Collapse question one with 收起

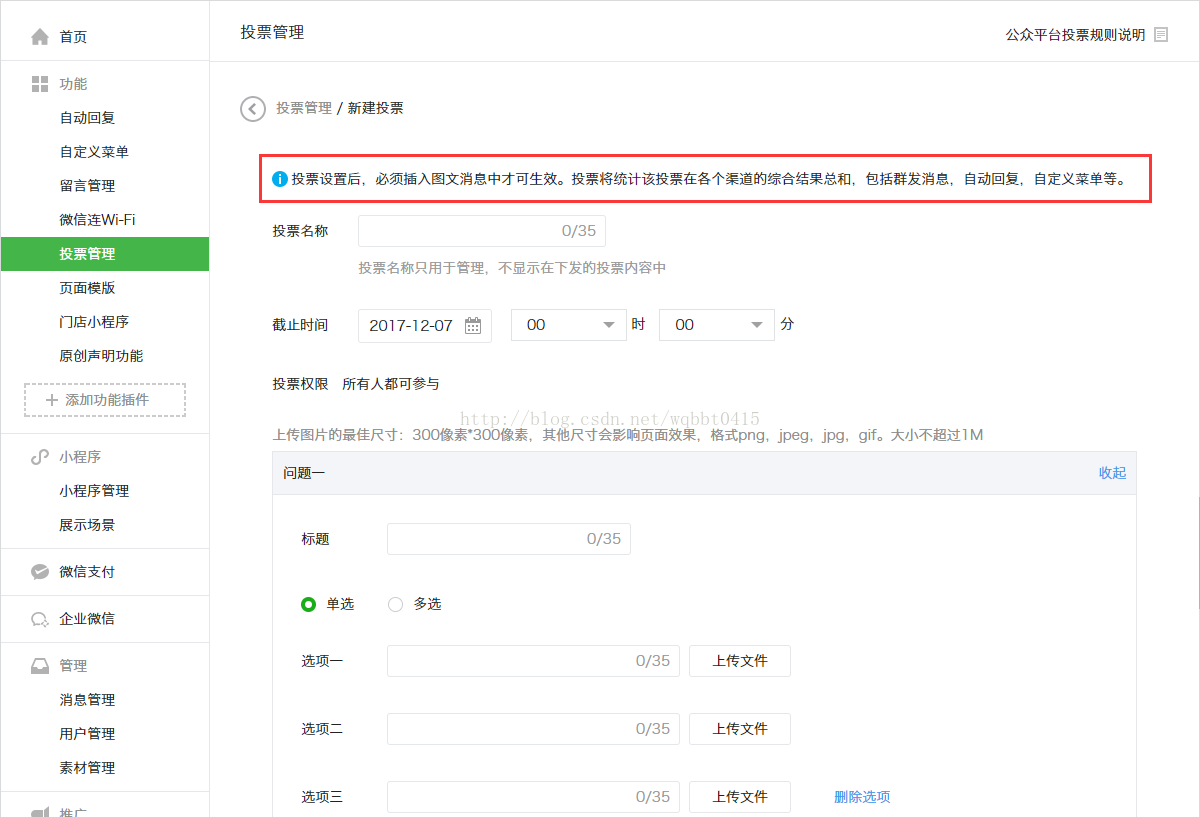click(x=1112, y=473)
